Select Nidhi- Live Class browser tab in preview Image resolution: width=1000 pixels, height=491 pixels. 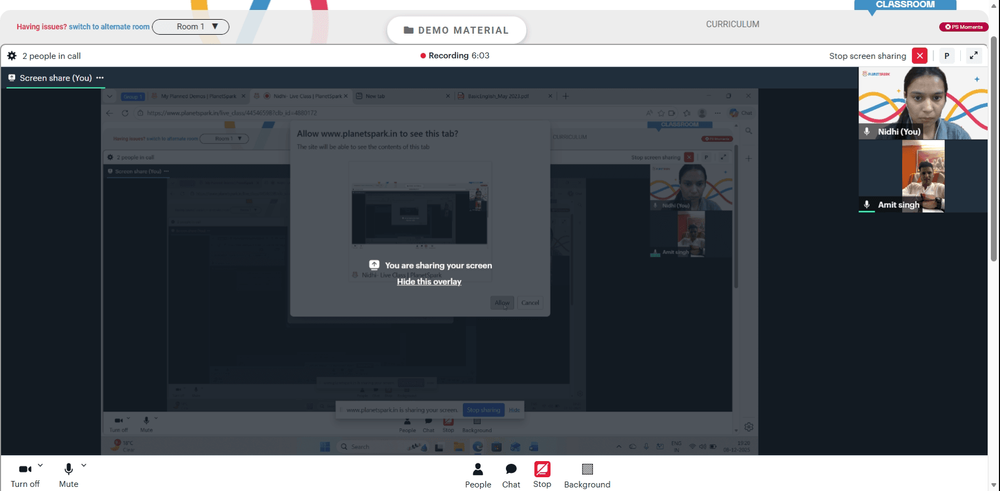tap(300, 96)
